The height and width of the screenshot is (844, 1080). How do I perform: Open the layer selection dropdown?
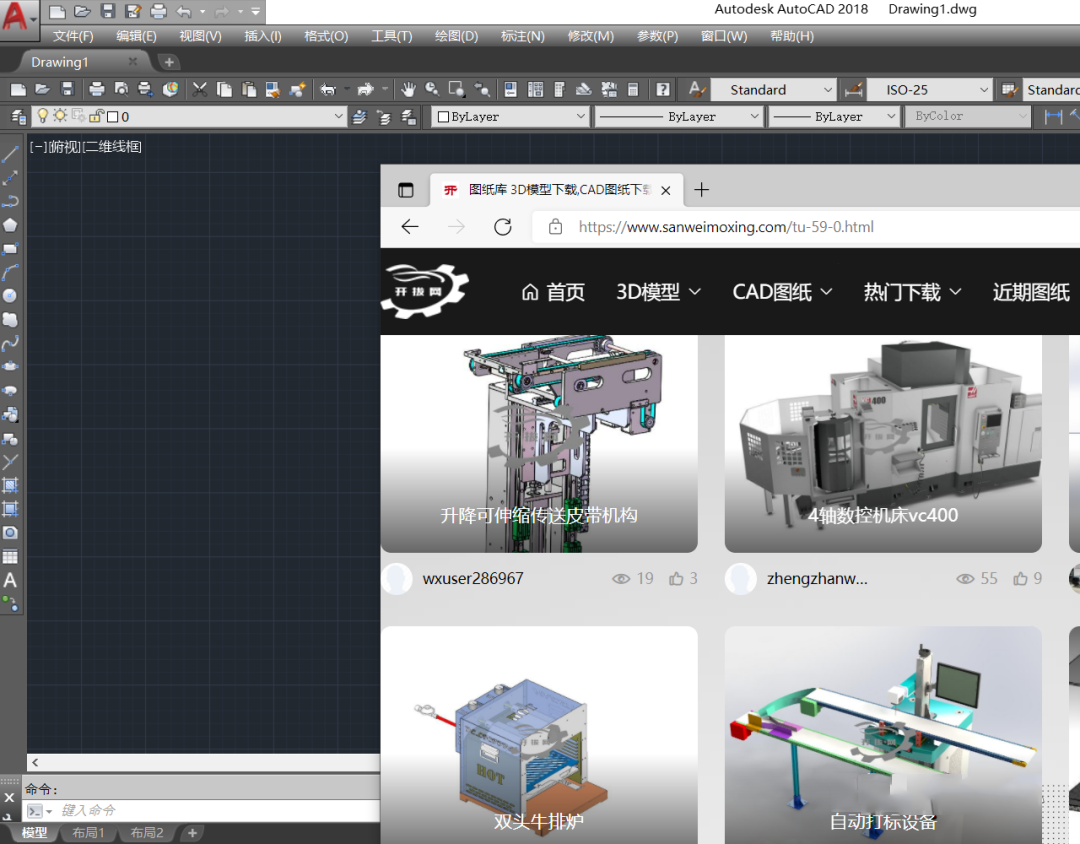pos(337,116)
